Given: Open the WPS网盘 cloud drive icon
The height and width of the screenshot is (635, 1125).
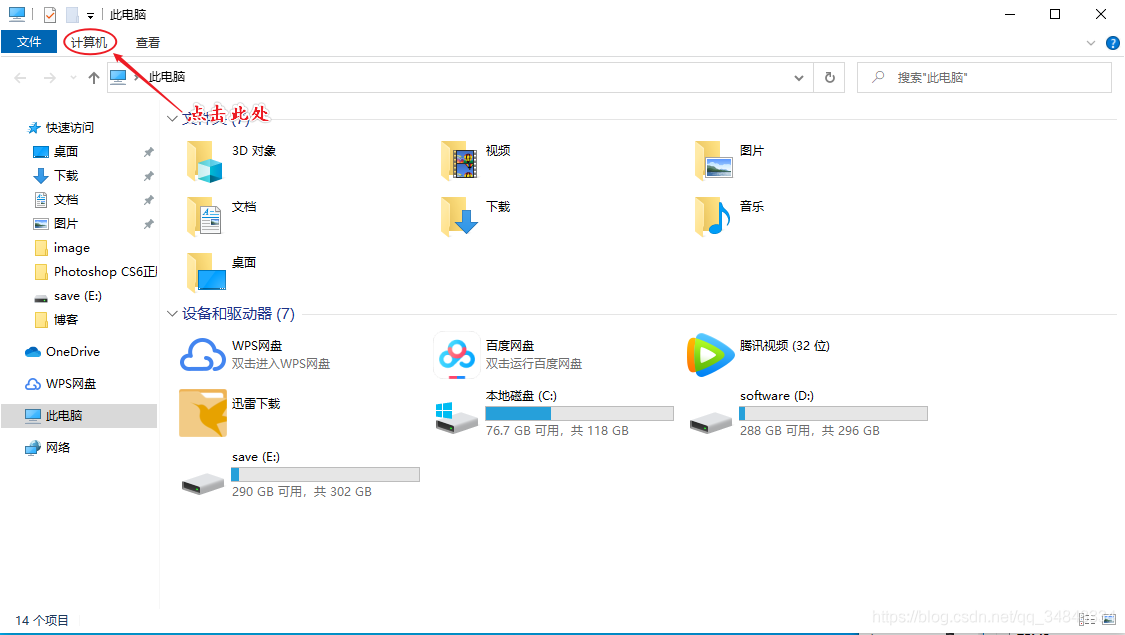Looking at the screenshot, I should click(x=203, y=354).
